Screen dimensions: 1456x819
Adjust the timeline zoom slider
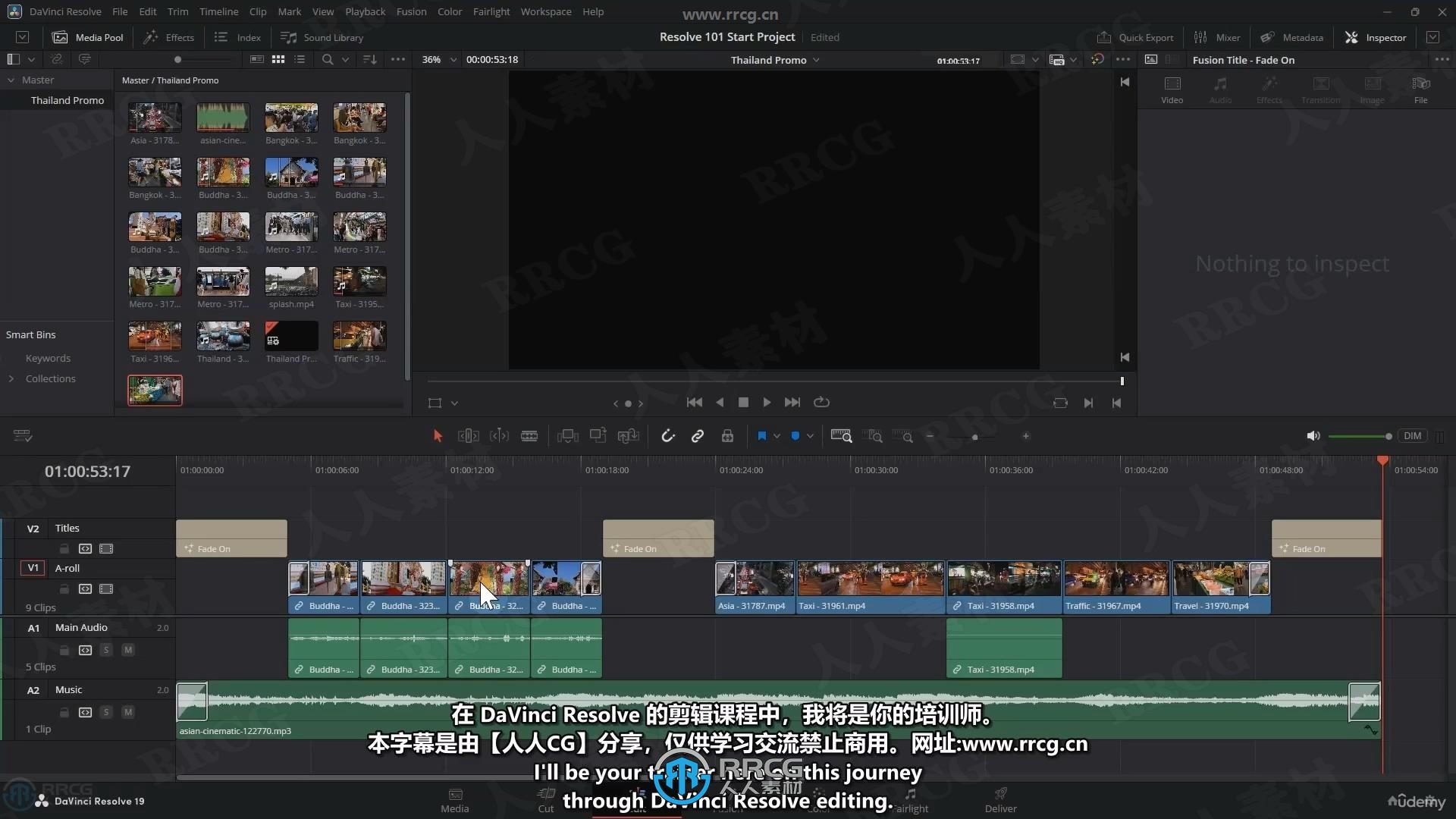[975, 437]
